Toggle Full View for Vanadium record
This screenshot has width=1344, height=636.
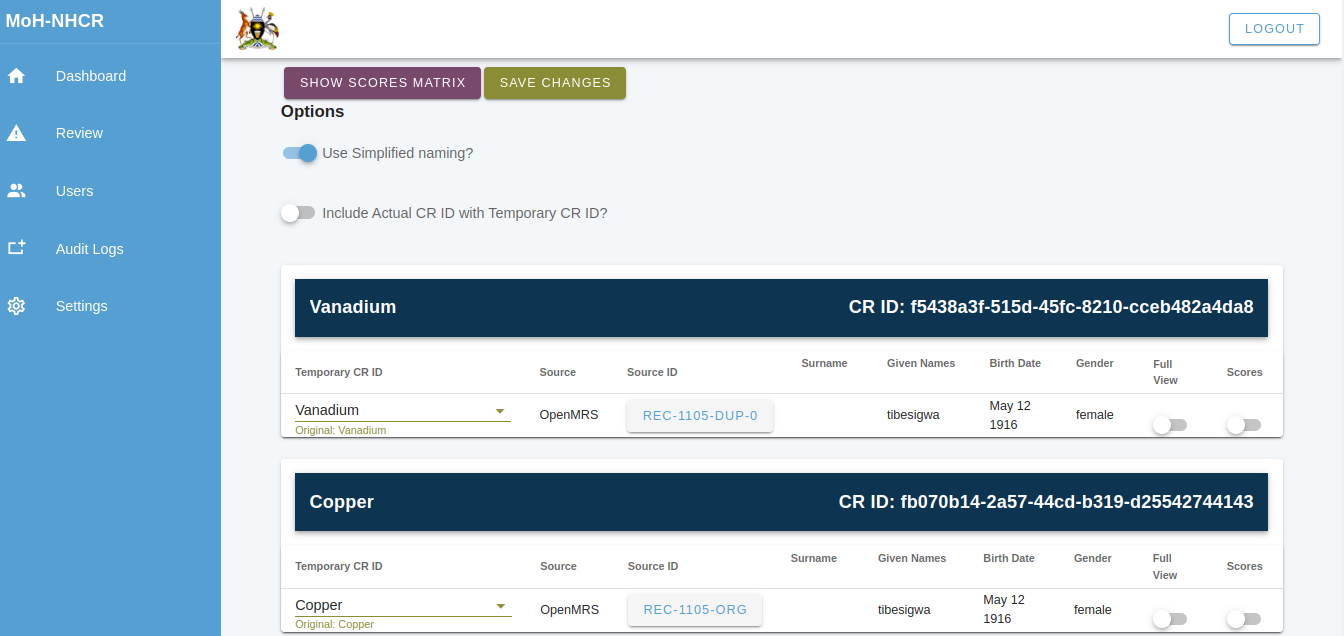tap(1169, 425)
